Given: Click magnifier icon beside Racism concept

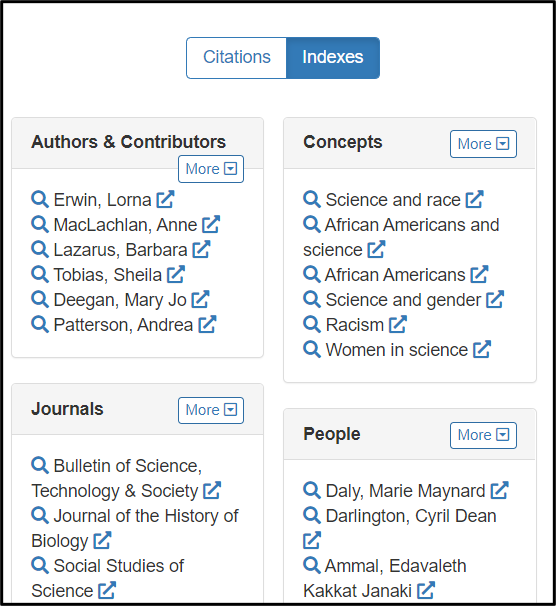Looking at the screenshot, I should click(312, 324).
